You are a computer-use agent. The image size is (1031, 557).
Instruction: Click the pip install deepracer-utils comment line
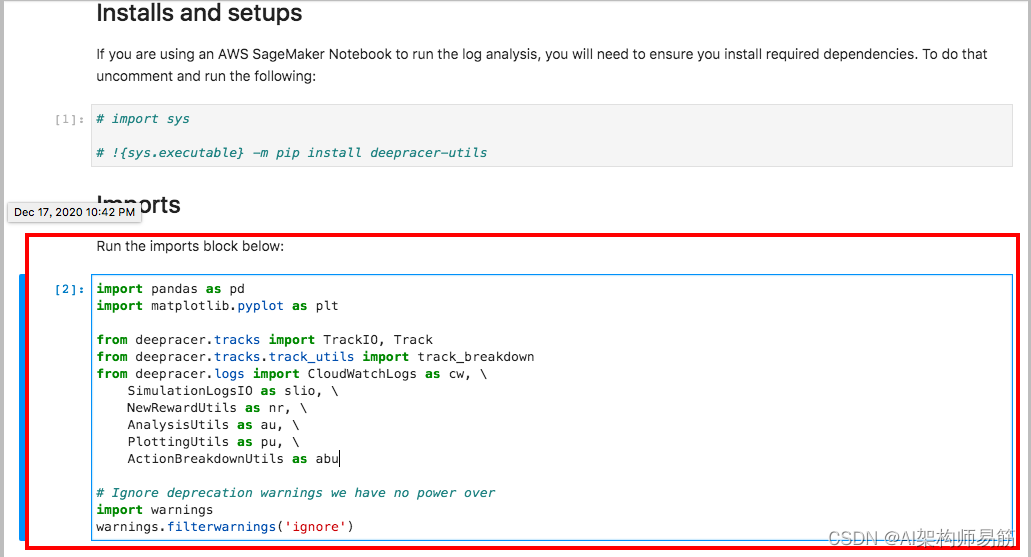pos(292,153)
